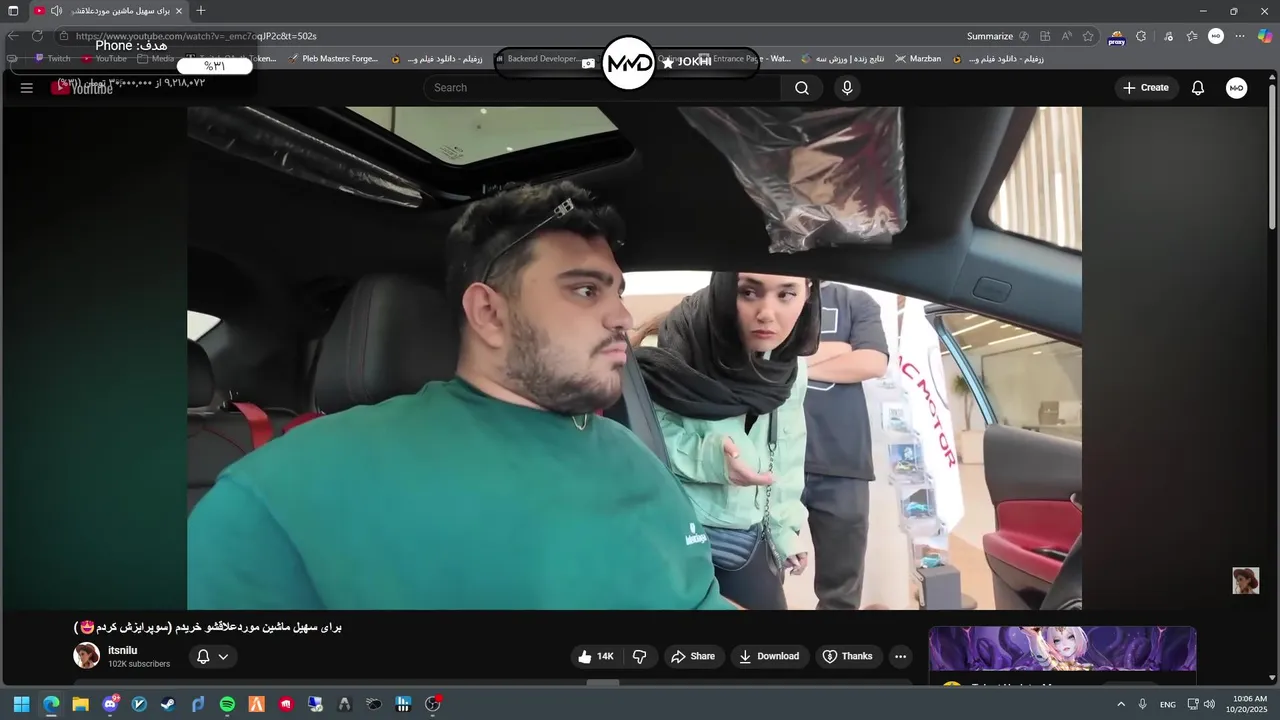
Task: Open the proxy extension icon
Action: 1117,38
